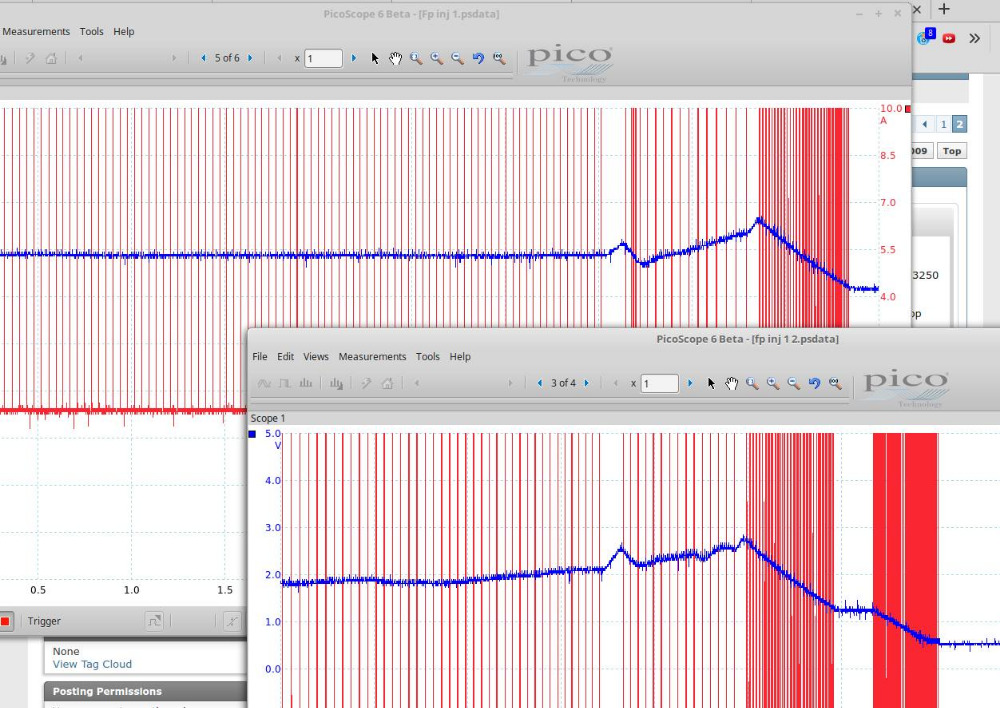1000x708 pixels.
Task: Select the arrow pointer tool in fp inj 1 2 window
Action: [x=711, y=384]
